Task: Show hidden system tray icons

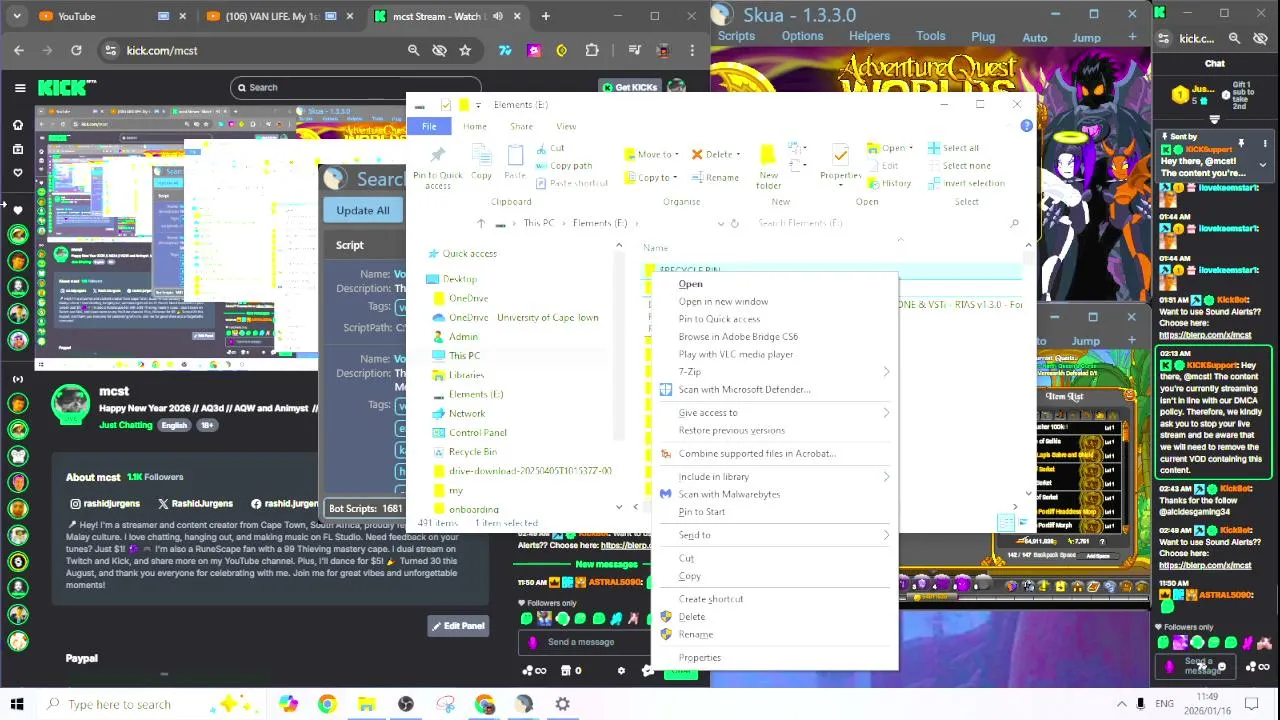Action: 1122,704
